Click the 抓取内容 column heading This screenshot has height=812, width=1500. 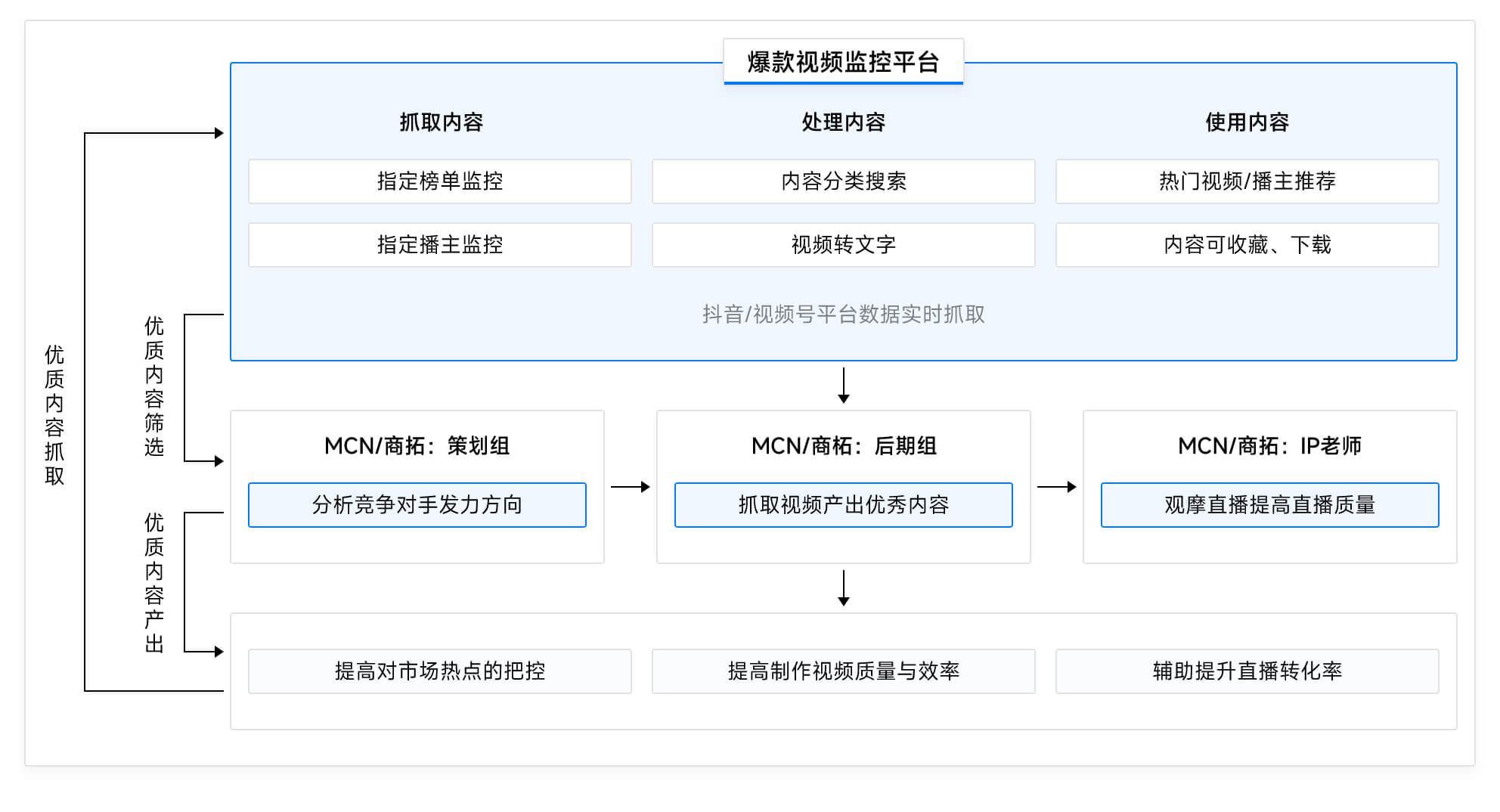coord(441,122)
